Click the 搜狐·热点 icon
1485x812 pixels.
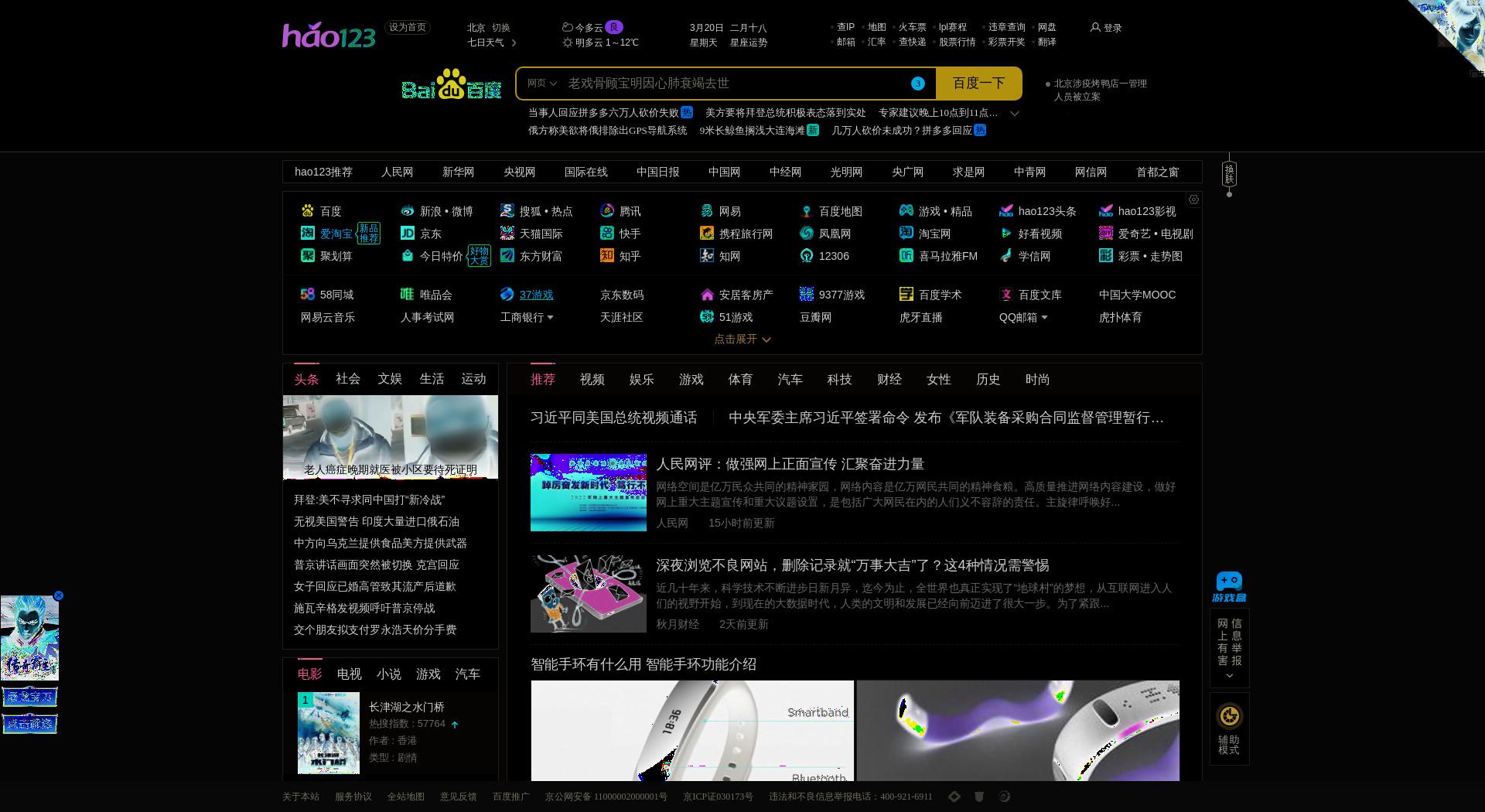click(507, 210)
